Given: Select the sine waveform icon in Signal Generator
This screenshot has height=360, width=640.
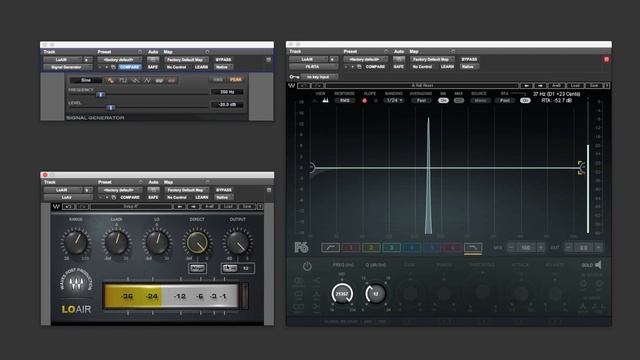Looking at the screenshot, I should (x=111, y=80).
